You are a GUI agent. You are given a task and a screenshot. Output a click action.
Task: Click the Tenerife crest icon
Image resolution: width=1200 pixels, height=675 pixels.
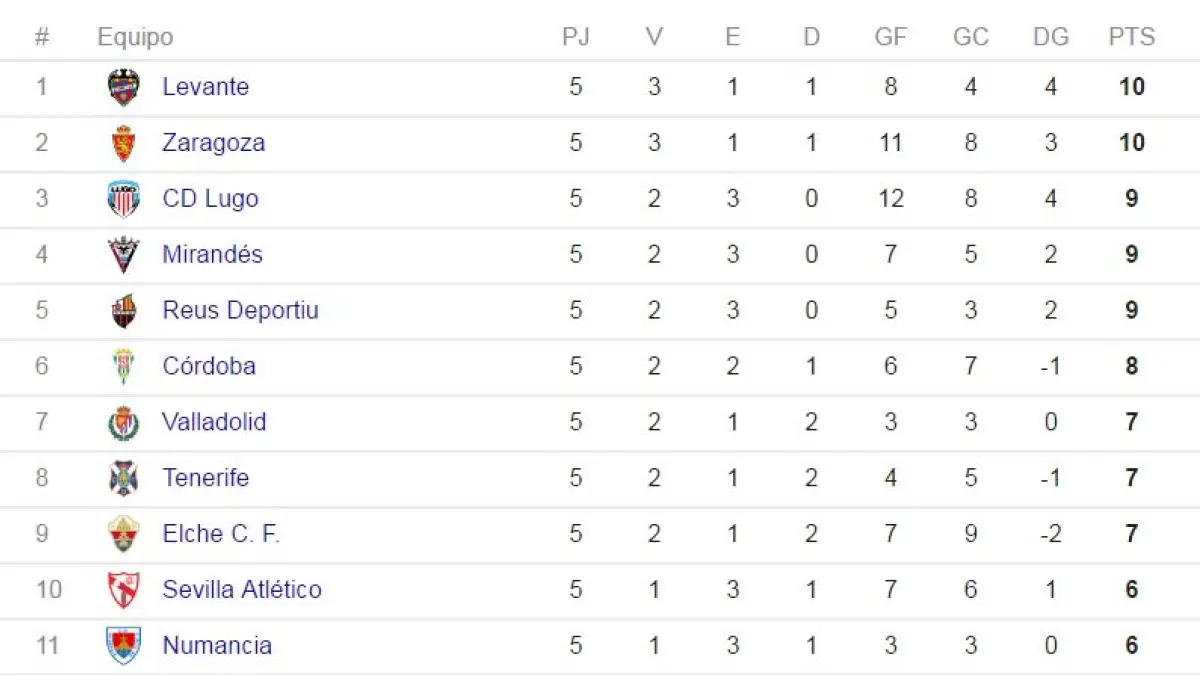click(124, 478)
